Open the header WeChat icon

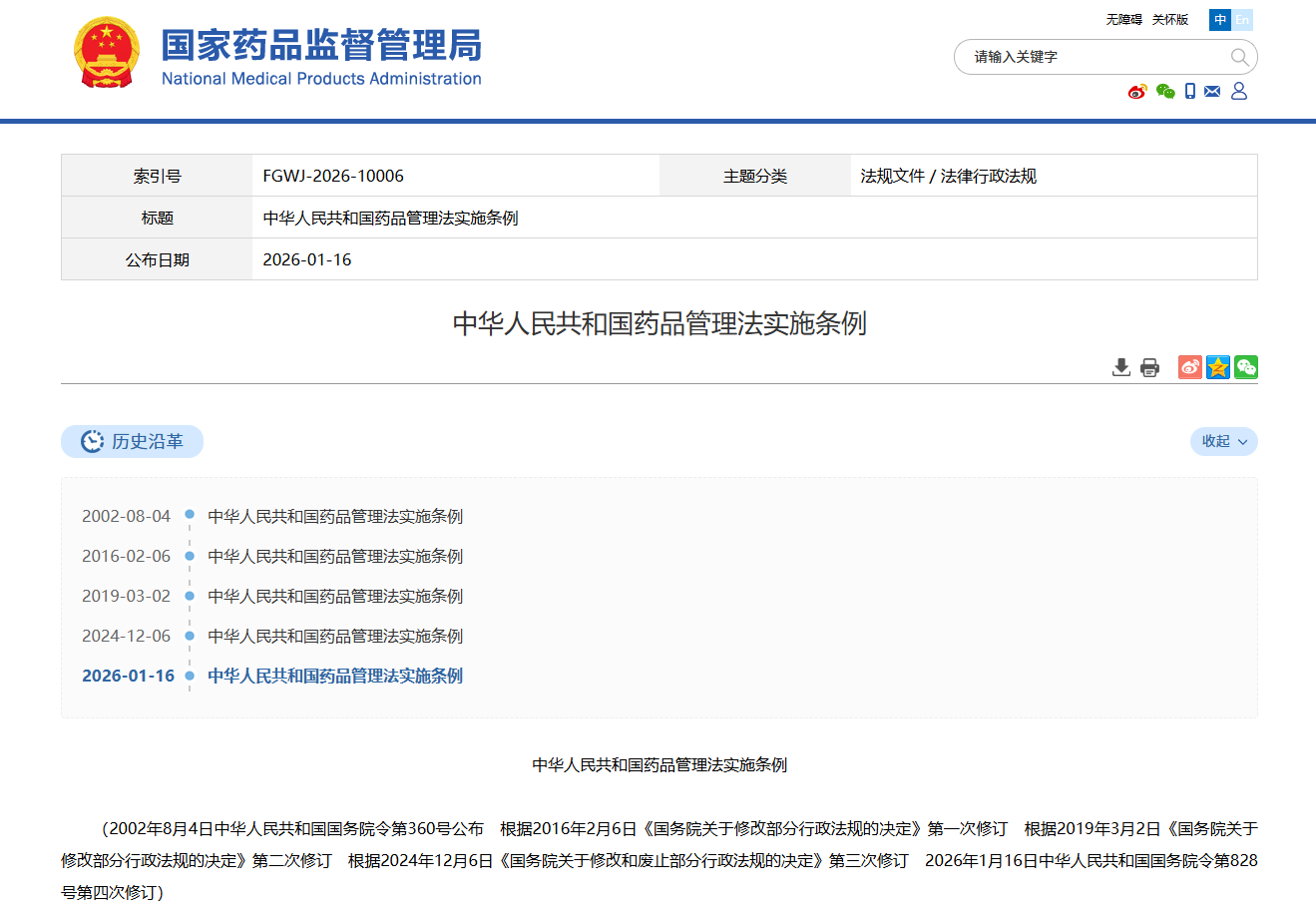tap(1165, 92)
